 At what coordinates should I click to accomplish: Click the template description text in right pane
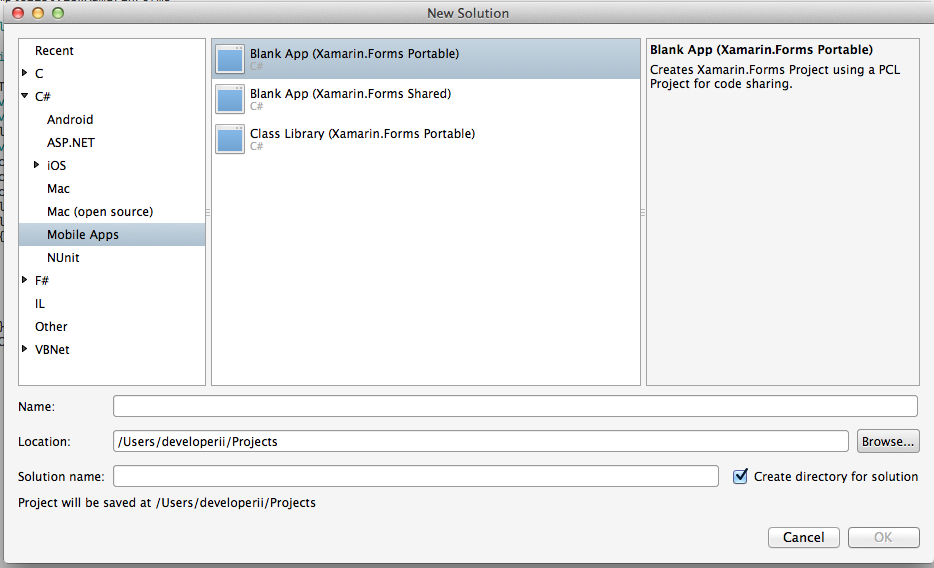tap(774, 77)
